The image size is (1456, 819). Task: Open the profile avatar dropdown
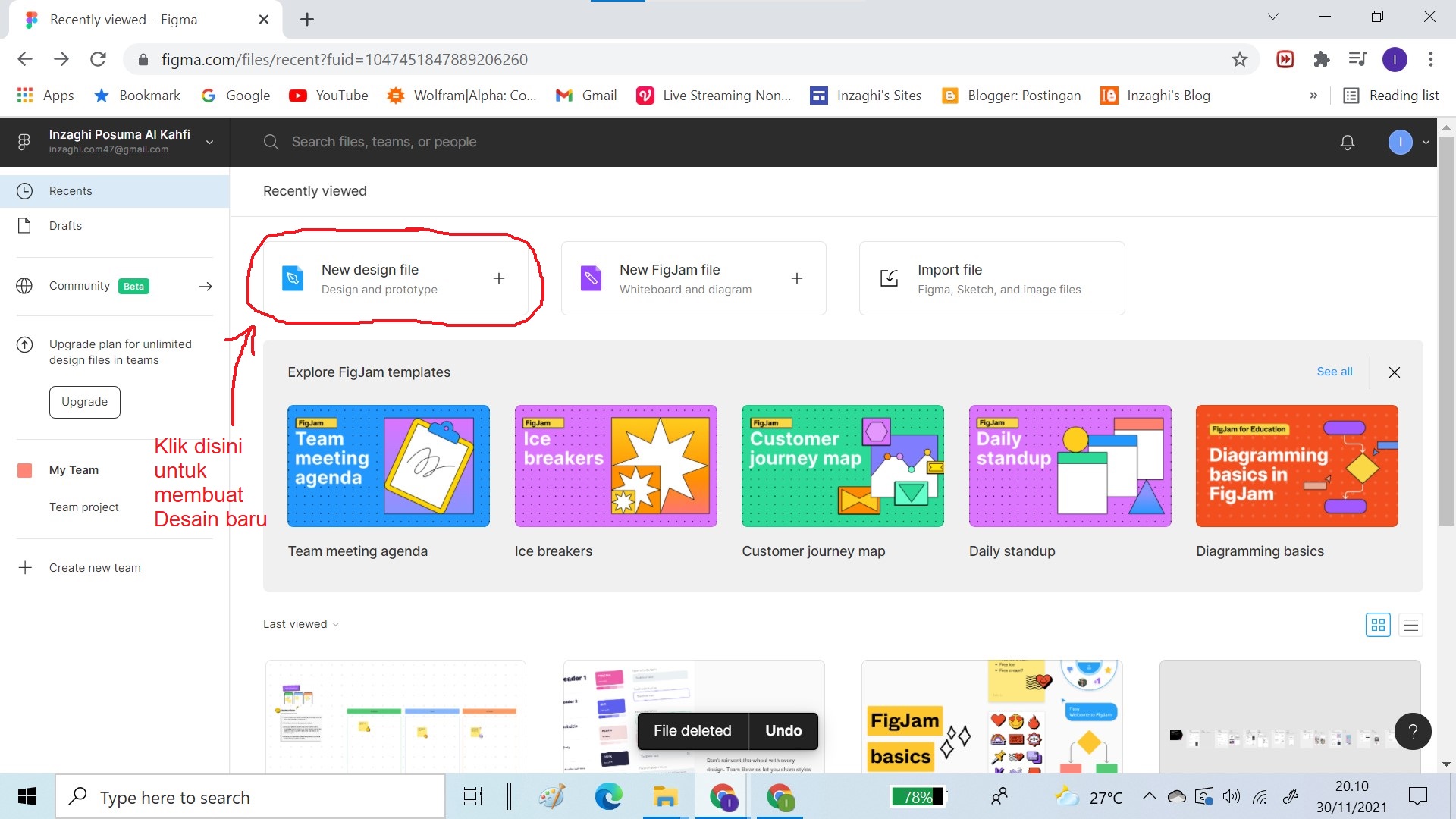pos(1400,142)
